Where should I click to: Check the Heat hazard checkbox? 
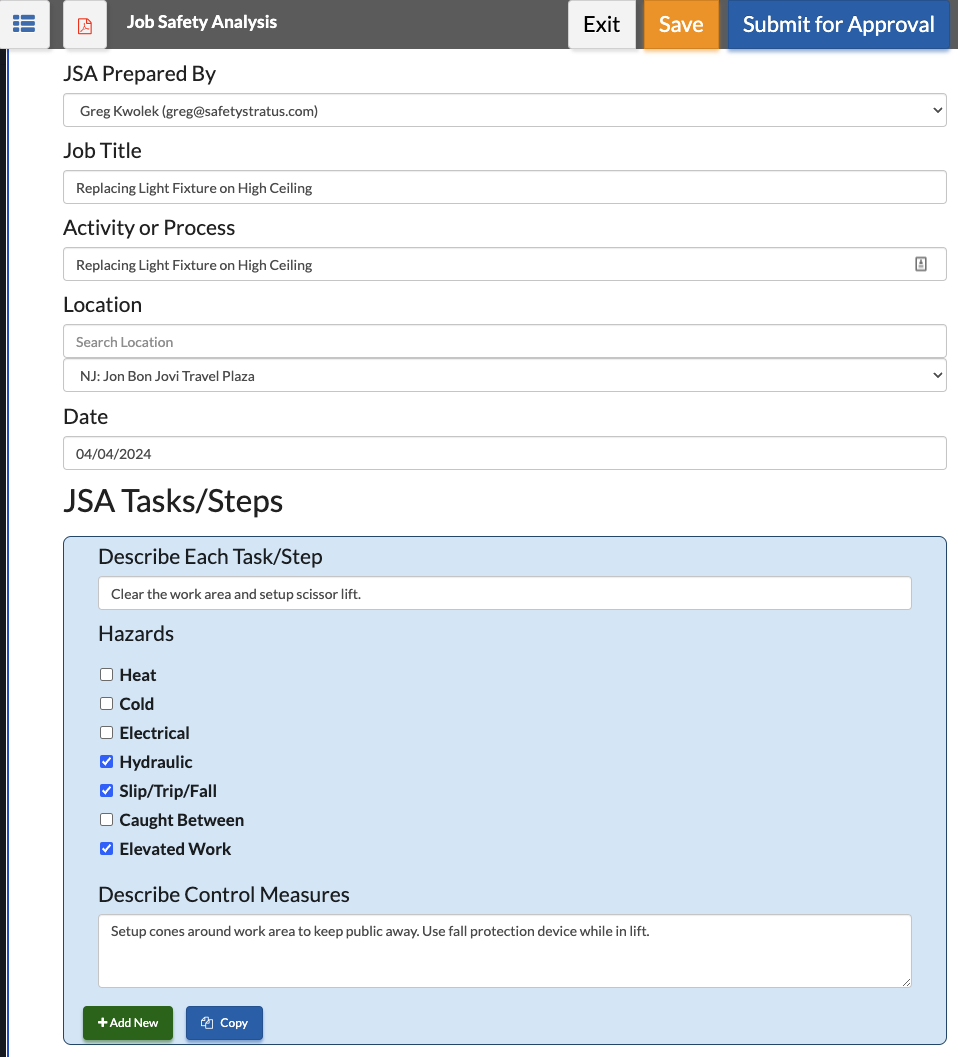click(x=106, y=674)
